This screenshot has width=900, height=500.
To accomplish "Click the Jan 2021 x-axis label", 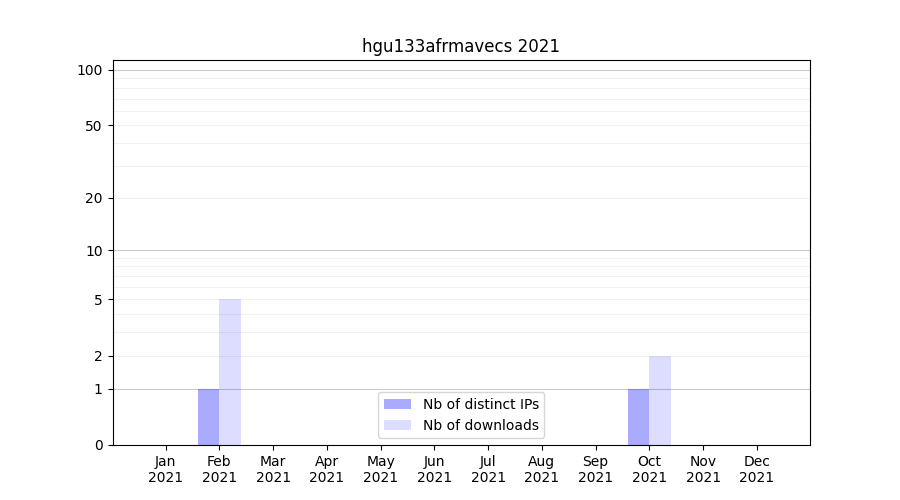I will pyautogui.click(x=166, y=469).
